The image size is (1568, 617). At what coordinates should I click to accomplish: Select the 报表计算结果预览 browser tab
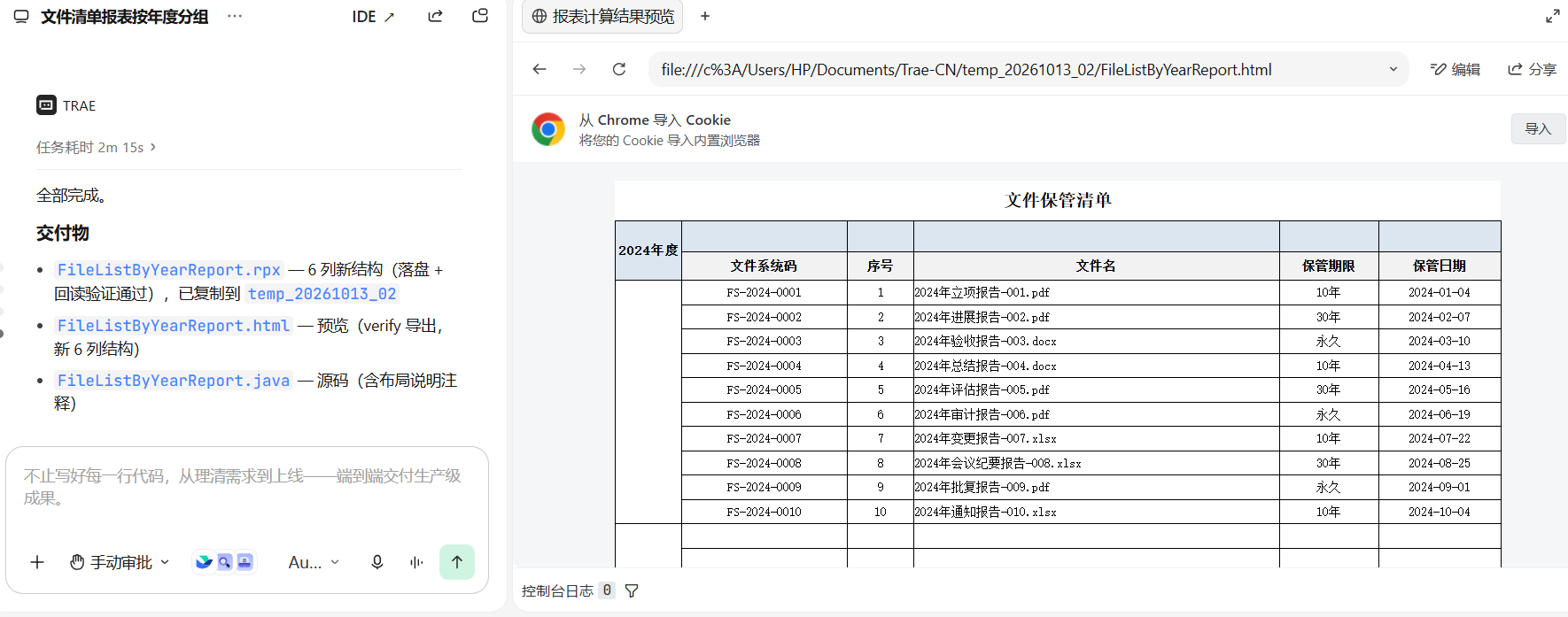click(602, 17)
